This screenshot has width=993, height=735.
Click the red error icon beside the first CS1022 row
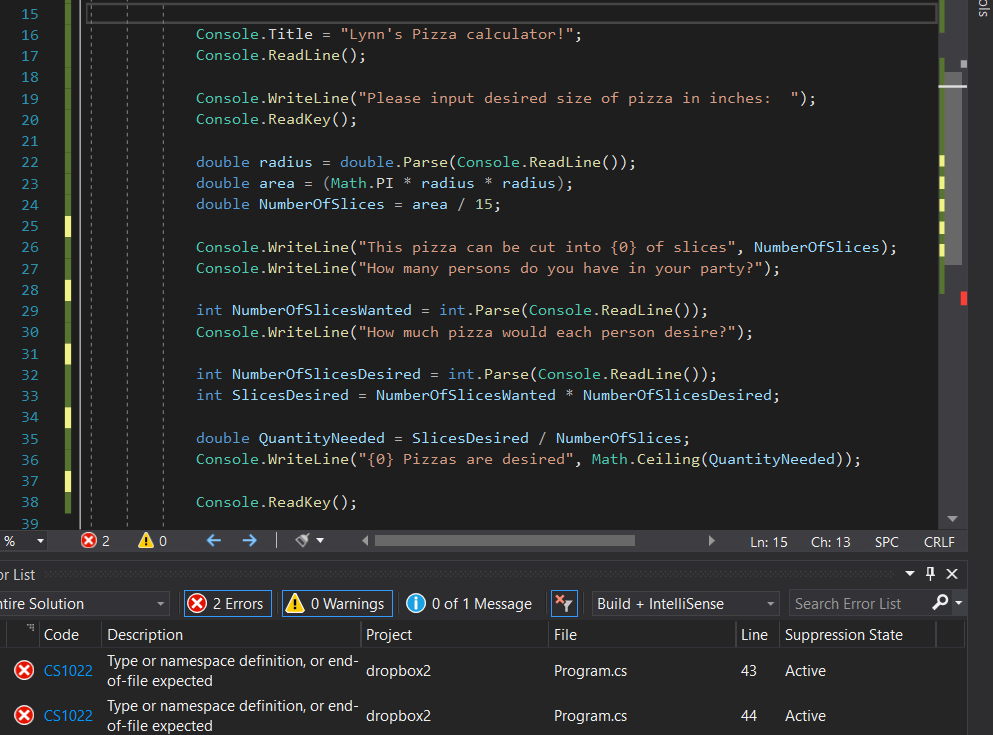coord(23,670)
